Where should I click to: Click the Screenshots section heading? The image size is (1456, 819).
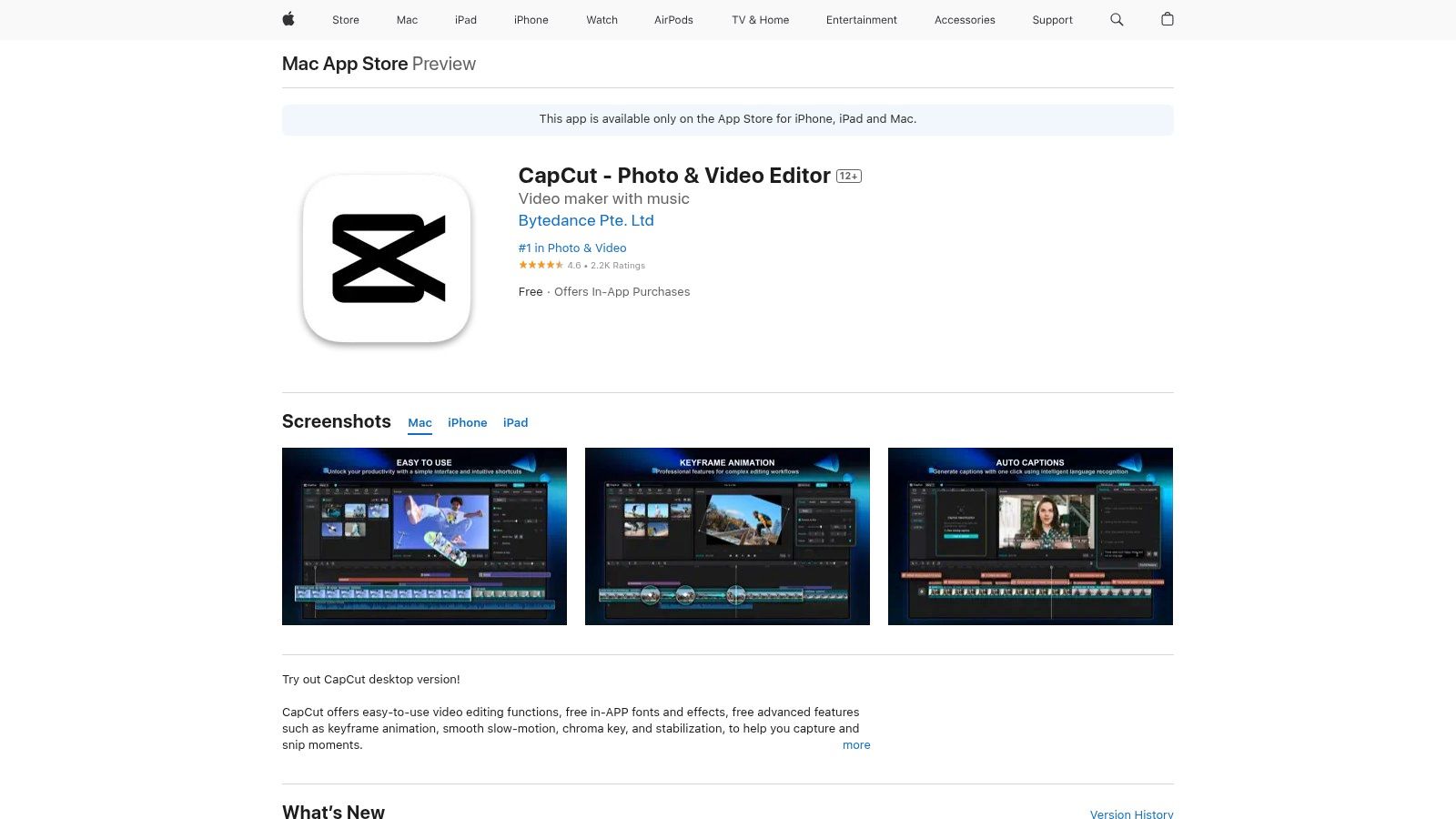coord(337,421)
